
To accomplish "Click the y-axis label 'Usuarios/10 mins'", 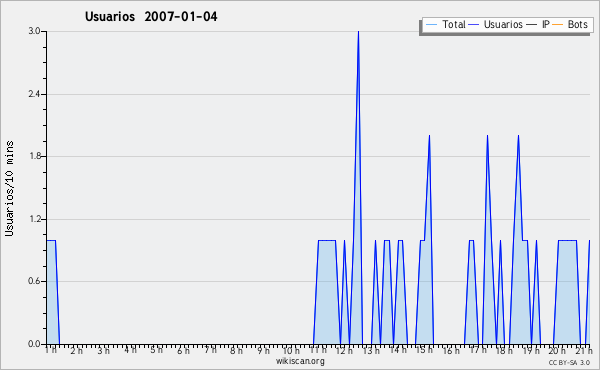I will coord(9,188).
